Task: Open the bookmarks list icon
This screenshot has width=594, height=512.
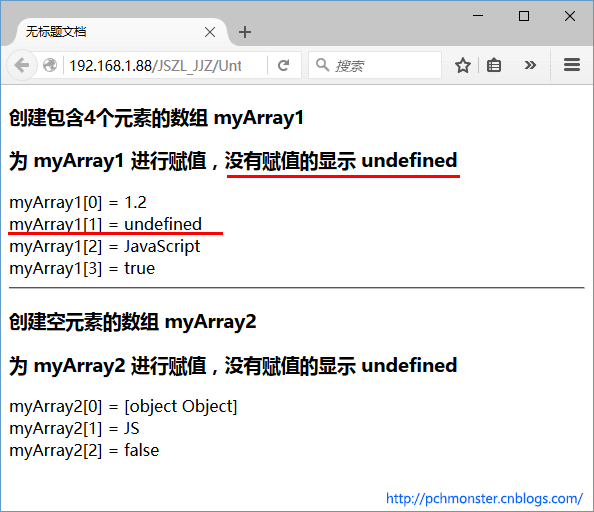Action: click(494, 65)
